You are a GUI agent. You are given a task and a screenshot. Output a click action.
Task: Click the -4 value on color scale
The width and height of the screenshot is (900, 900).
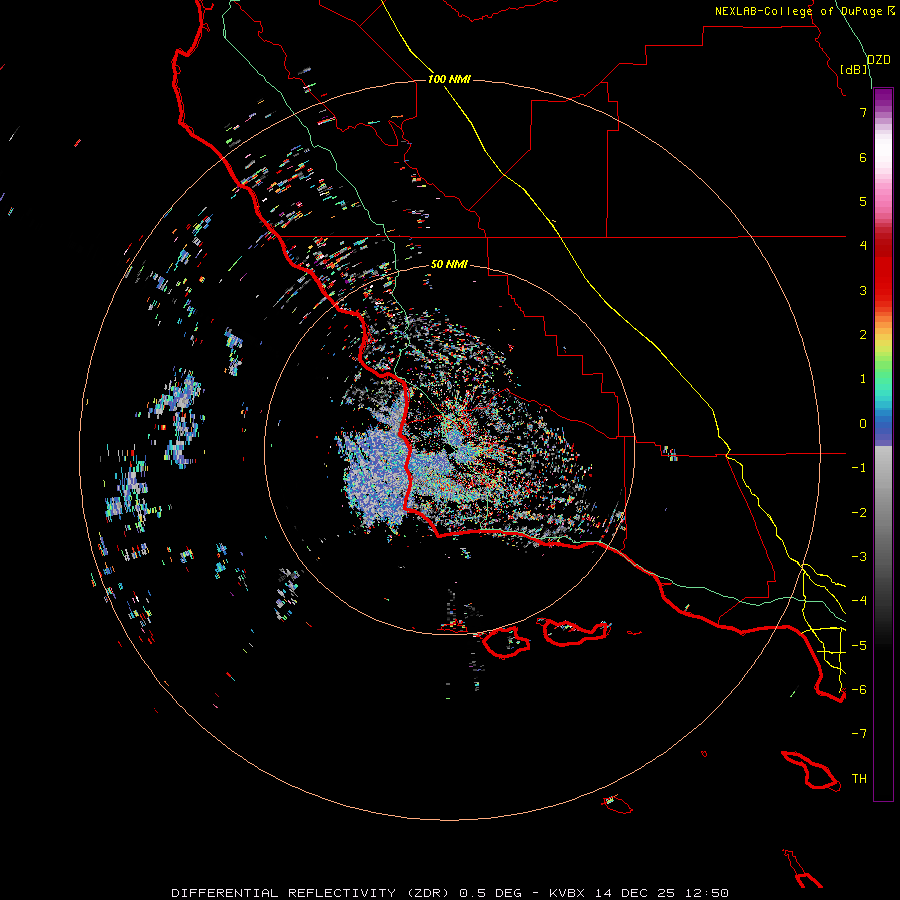(x=859, y=601)
